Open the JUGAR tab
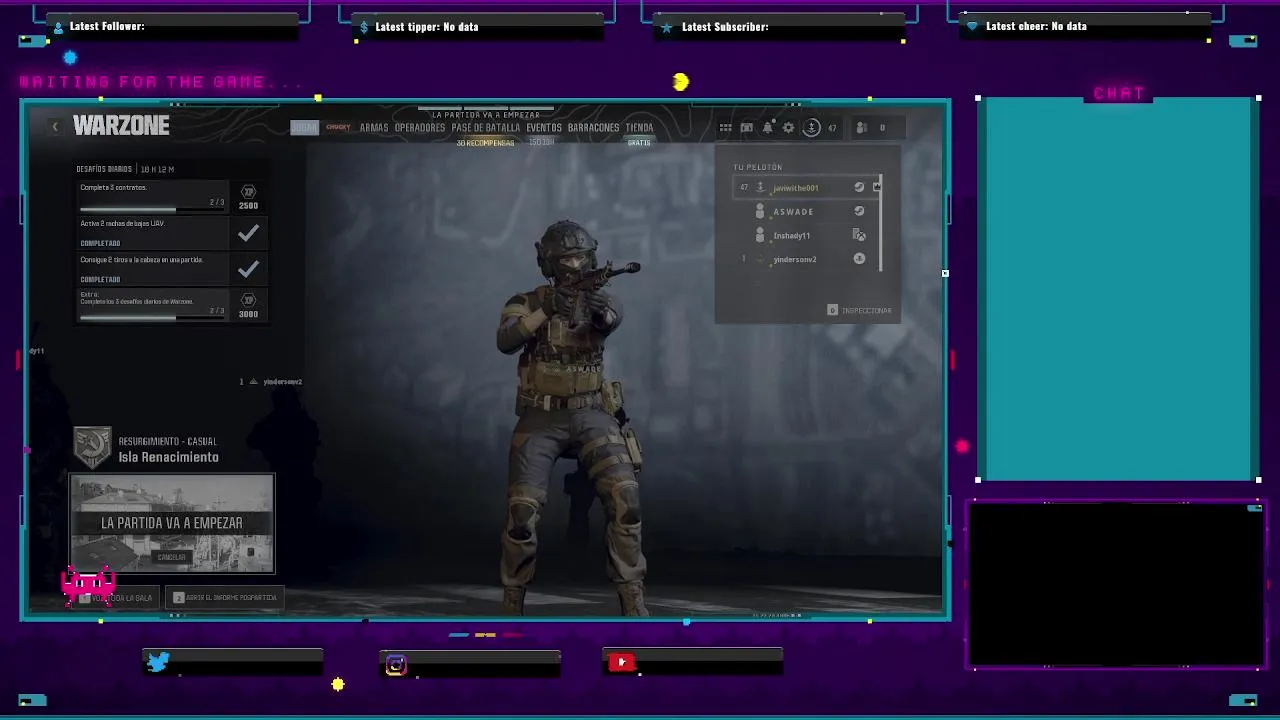This screenshot has width=1280, height=720. (x=304, y=127)
